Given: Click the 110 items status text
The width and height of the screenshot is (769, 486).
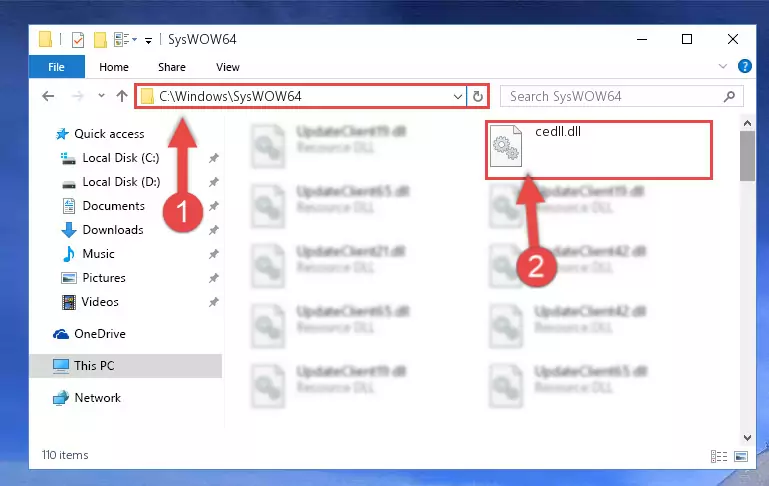Looking at the screenshot, I should pos(65,455).
